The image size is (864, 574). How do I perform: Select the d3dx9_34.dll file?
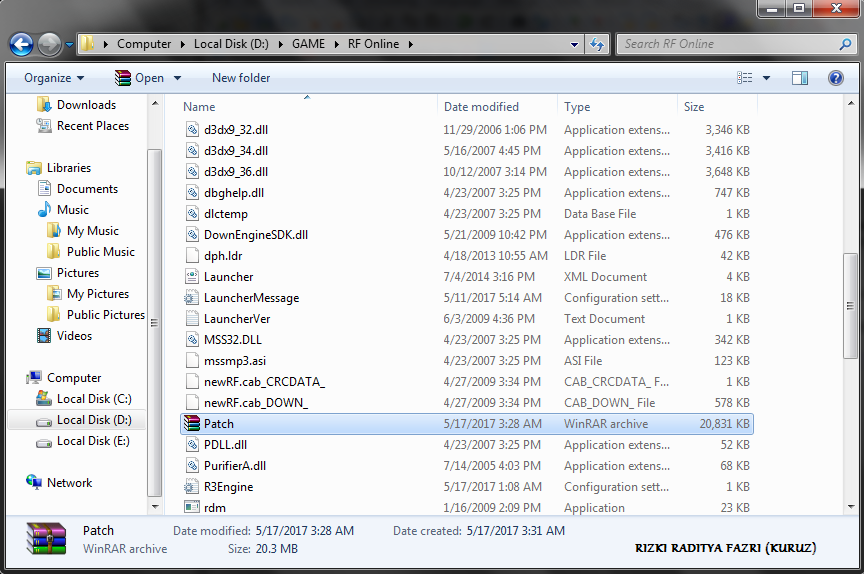point(235,151)
